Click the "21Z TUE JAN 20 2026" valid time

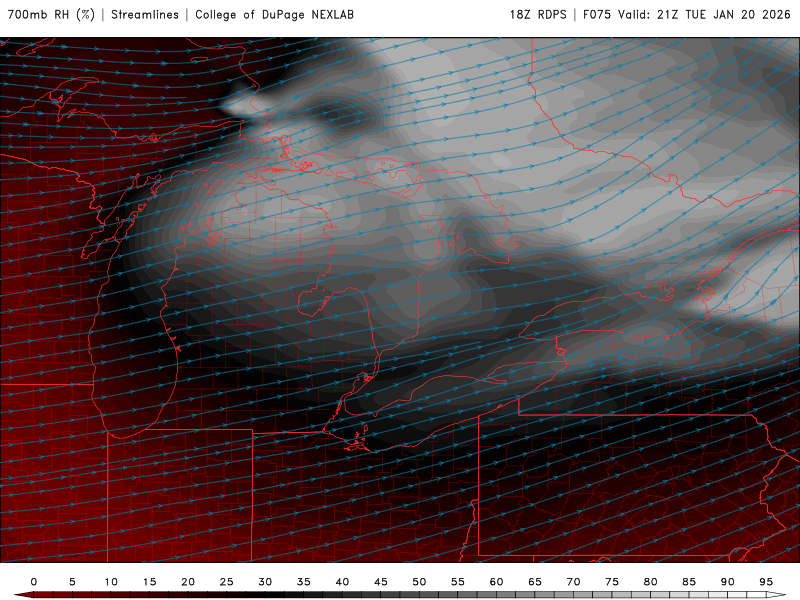tap(723, 14)
